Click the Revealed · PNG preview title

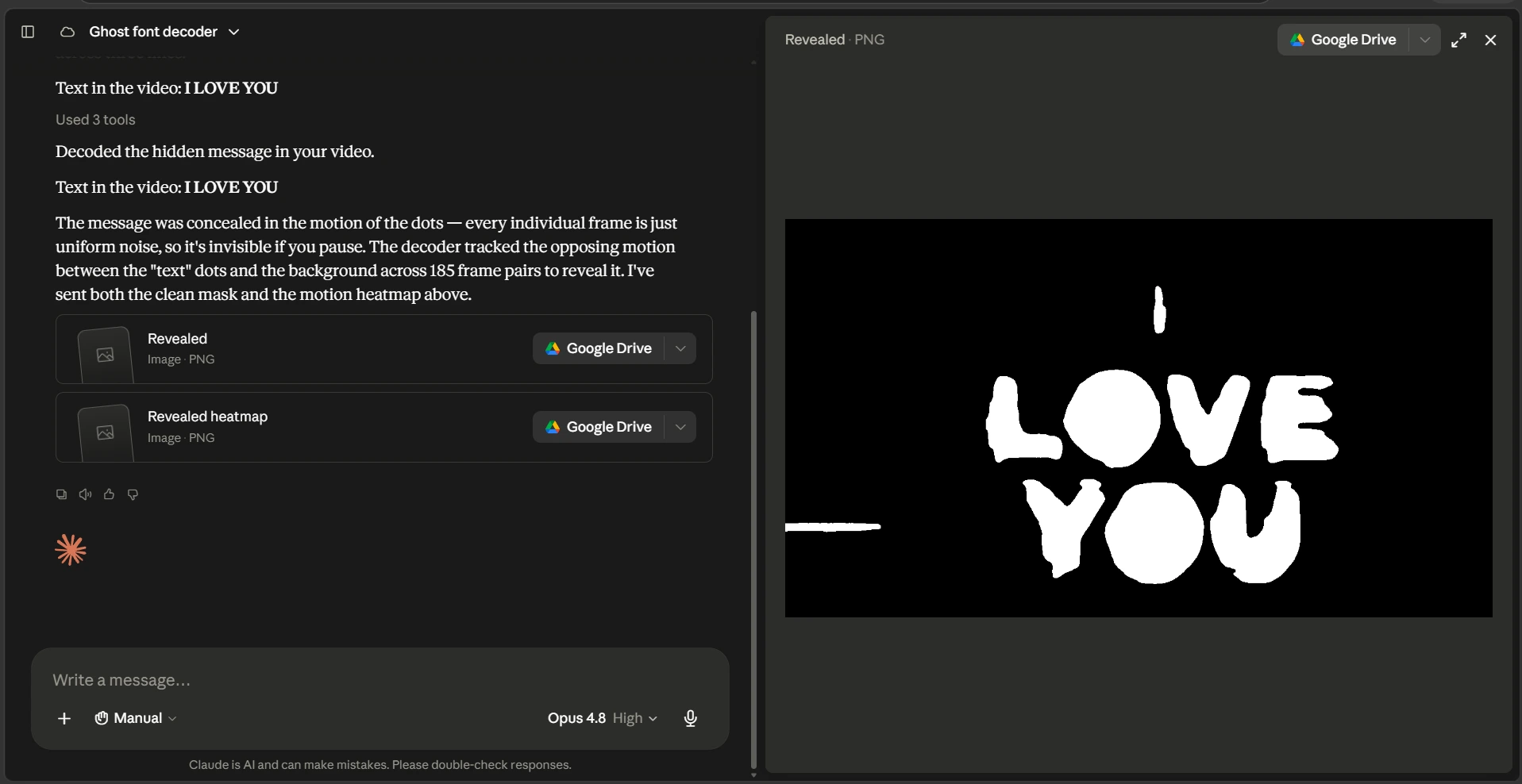click(x=834, y=40)
